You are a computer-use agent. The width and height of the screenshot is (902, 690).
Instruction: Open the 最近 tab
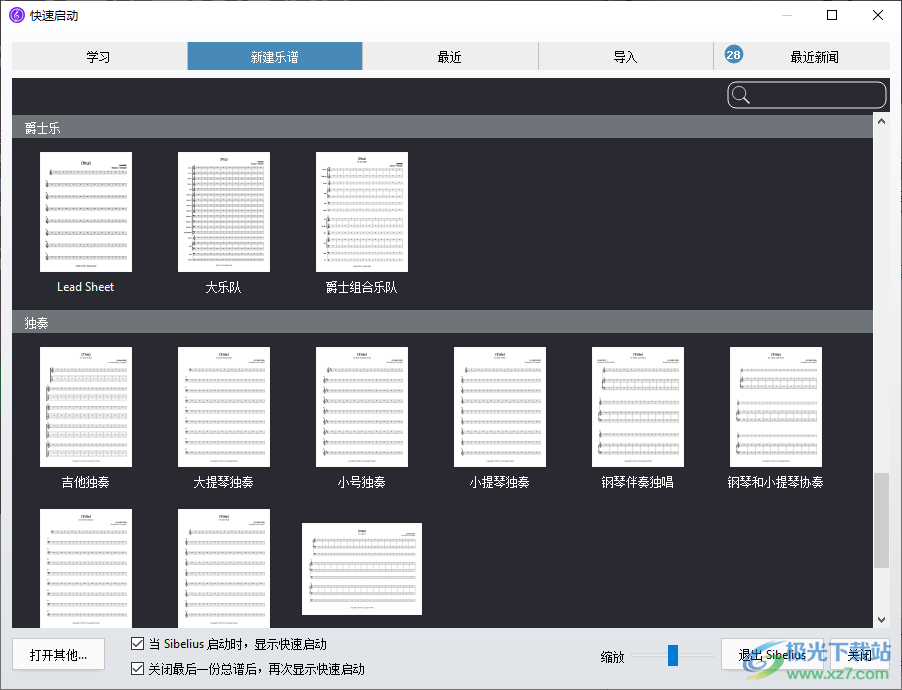click(450, 57)
